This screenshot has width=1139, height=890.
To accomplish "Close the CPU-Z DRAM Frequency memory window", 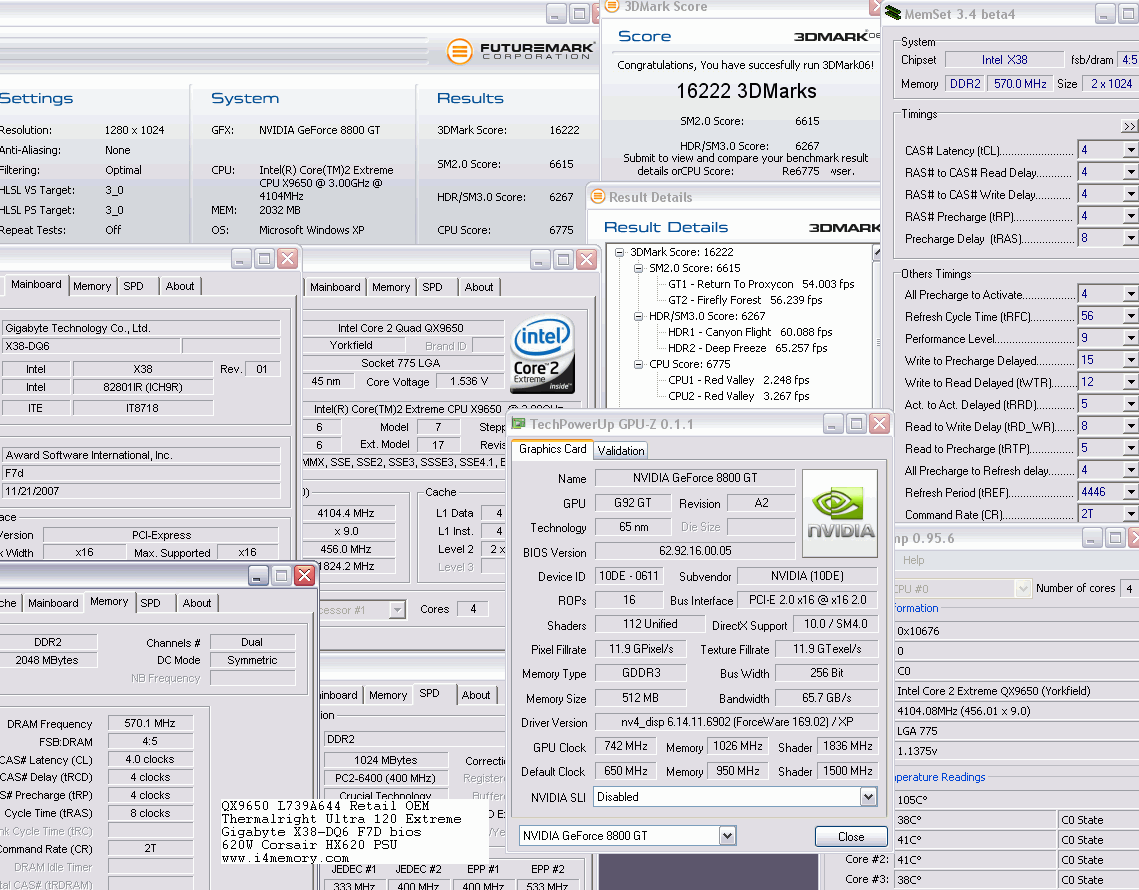I will [x=304, y=576].
